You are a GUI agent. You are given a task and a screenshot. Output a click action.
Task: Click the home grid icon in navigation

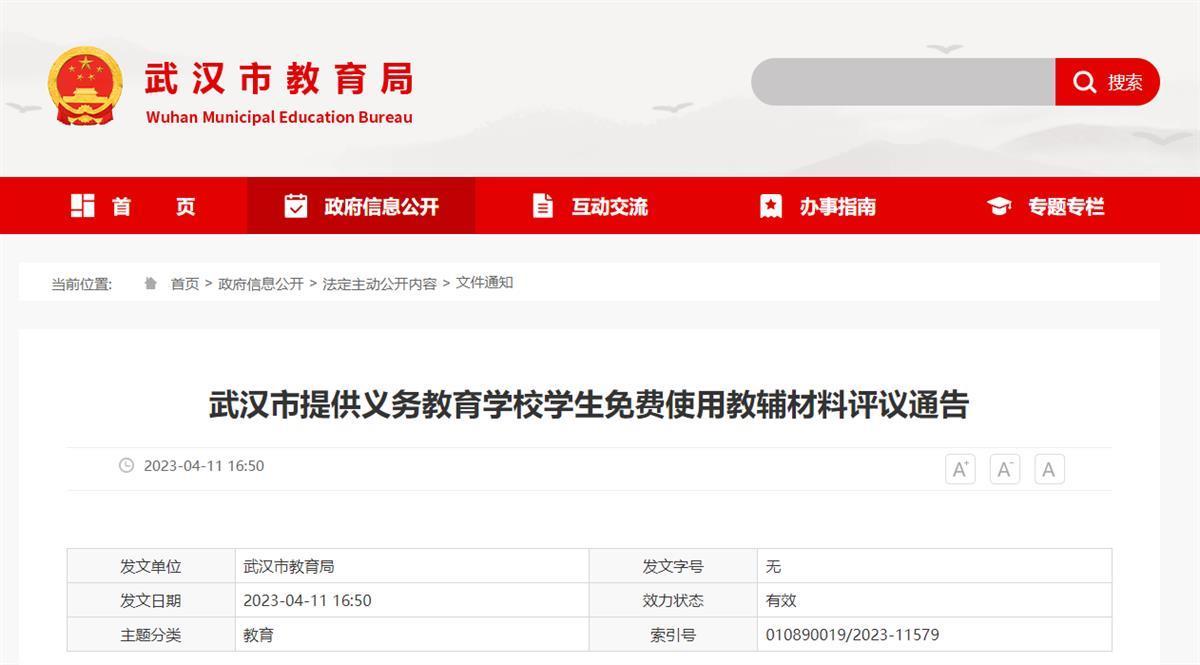83,206
